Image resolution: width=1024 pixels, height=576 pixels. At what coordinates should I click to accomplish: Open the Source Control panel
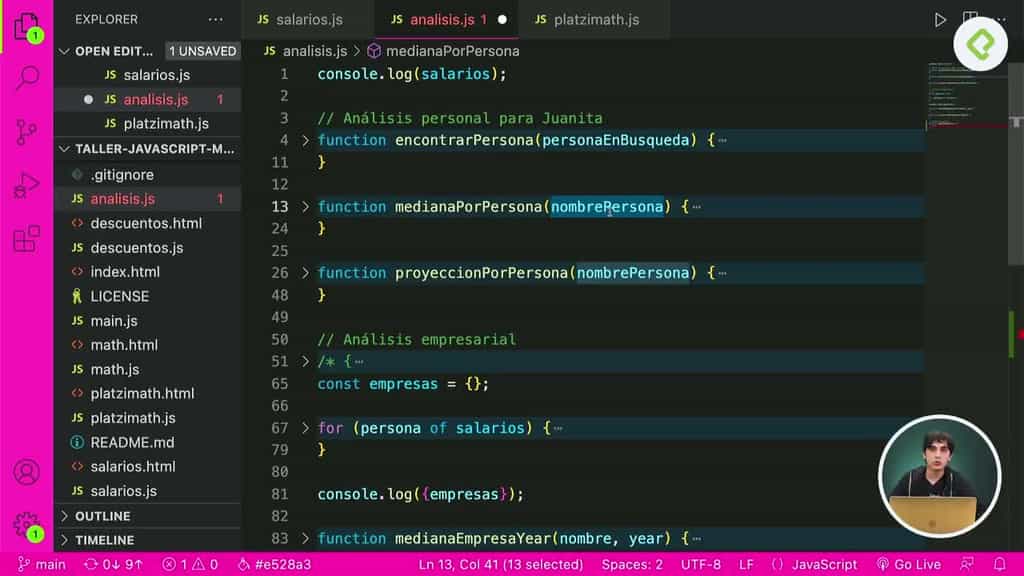pyautogui.click(x=26, y=131)
